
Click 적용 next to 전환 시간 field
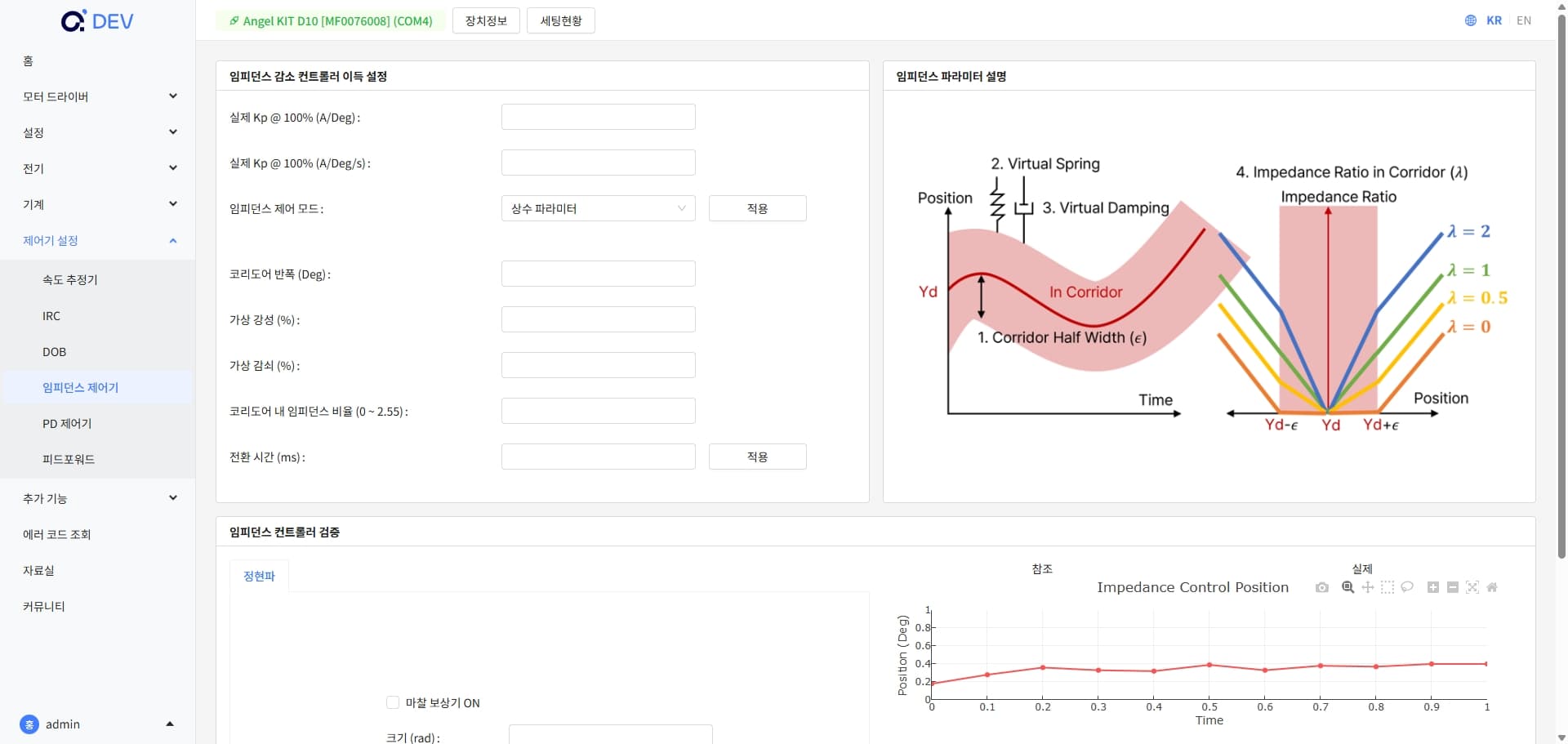[757, 457]
